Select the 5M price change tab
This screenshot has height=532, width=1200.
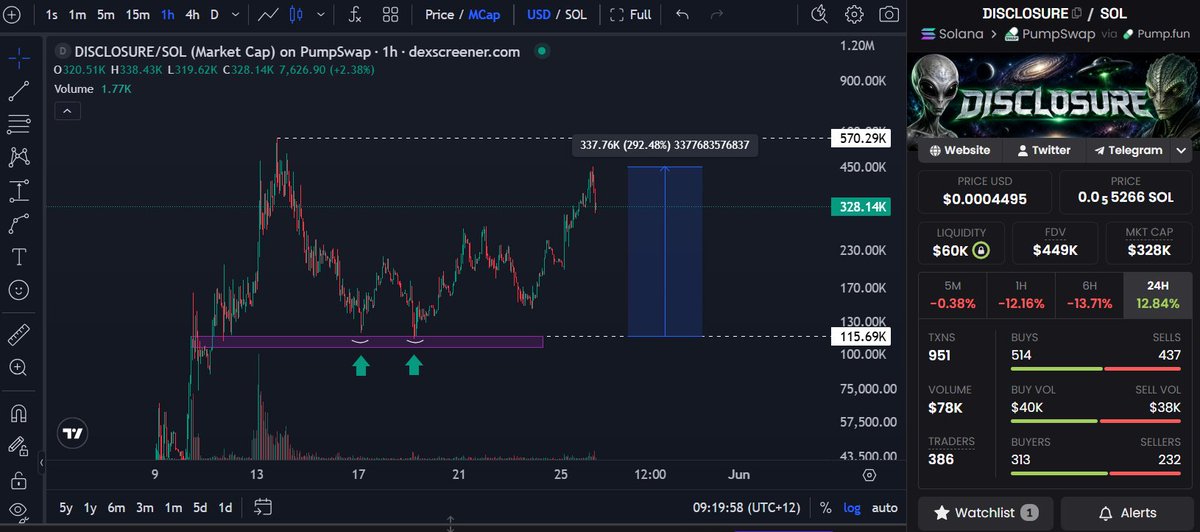coord(952,295)
